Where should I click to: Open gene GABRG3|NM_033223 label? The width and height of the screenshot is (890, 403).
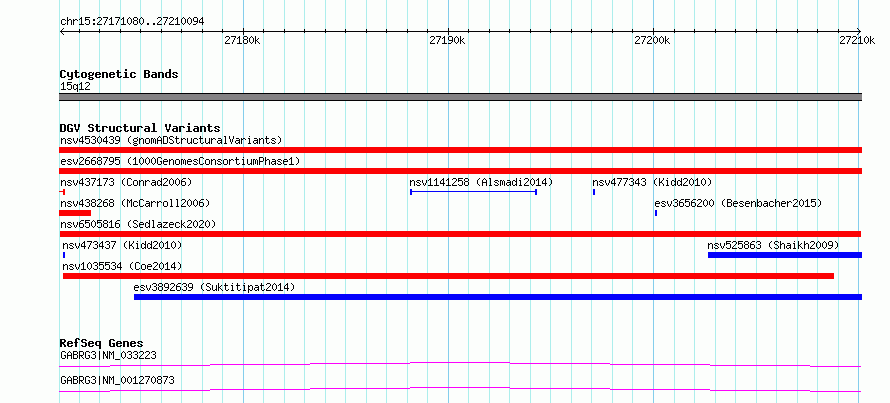pyautogui.click(x=108, y=355)
